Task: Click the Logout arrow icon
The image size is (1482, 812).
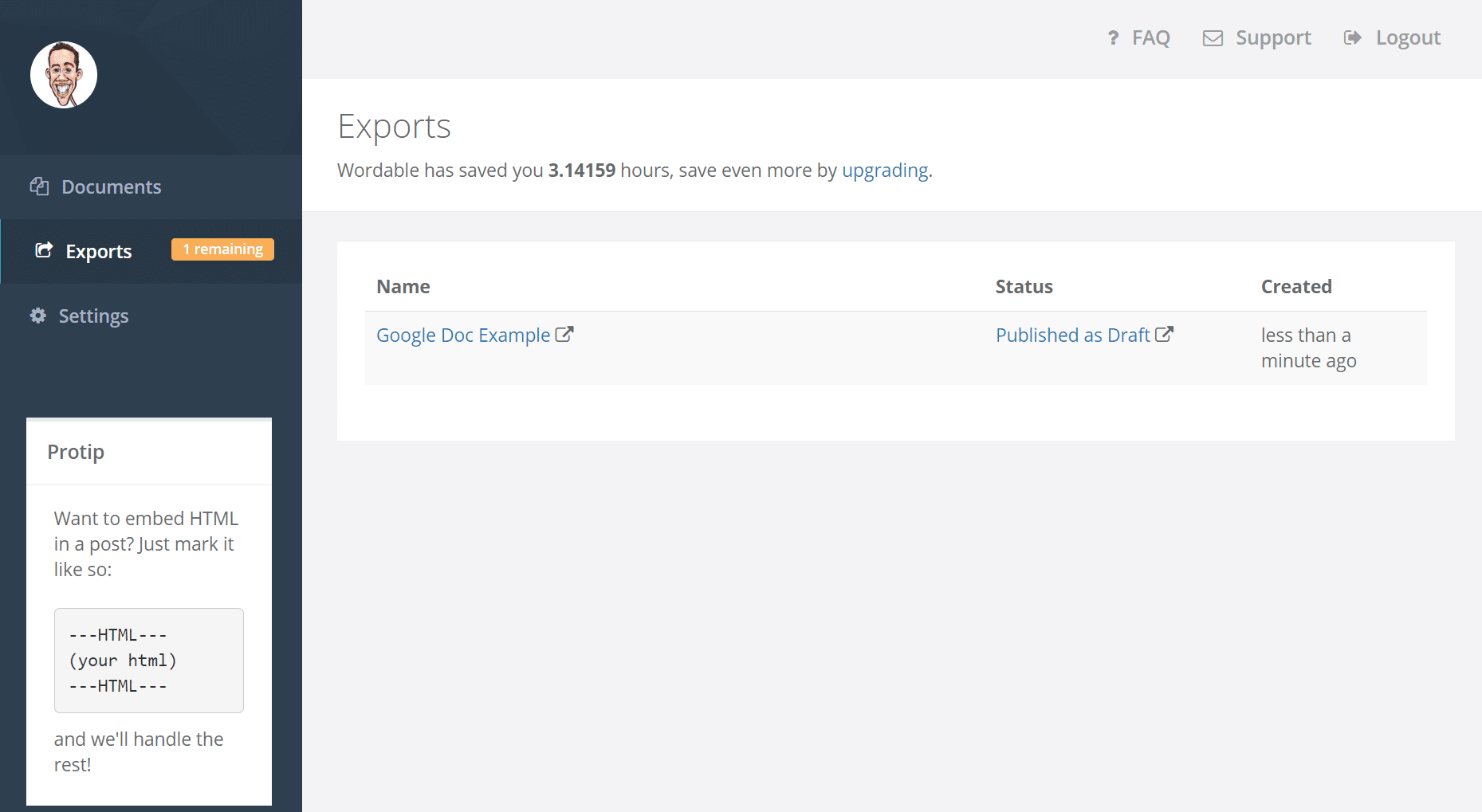Action: (1352, 37)
